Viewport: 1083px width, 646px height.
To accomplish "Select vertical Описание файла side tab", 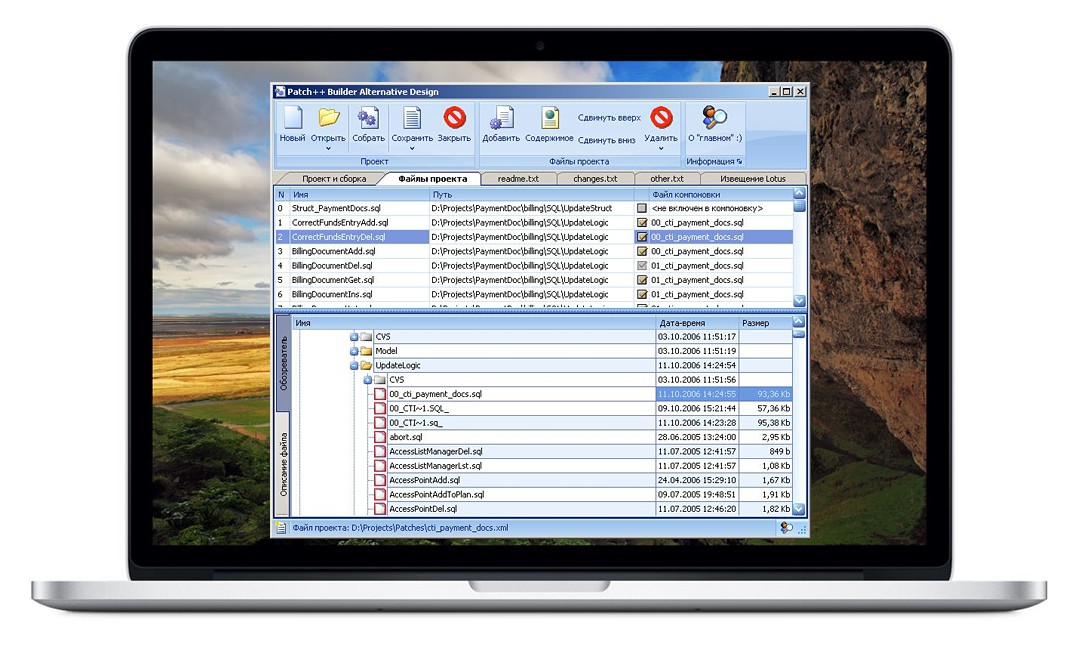I will [x=283, y=464].
